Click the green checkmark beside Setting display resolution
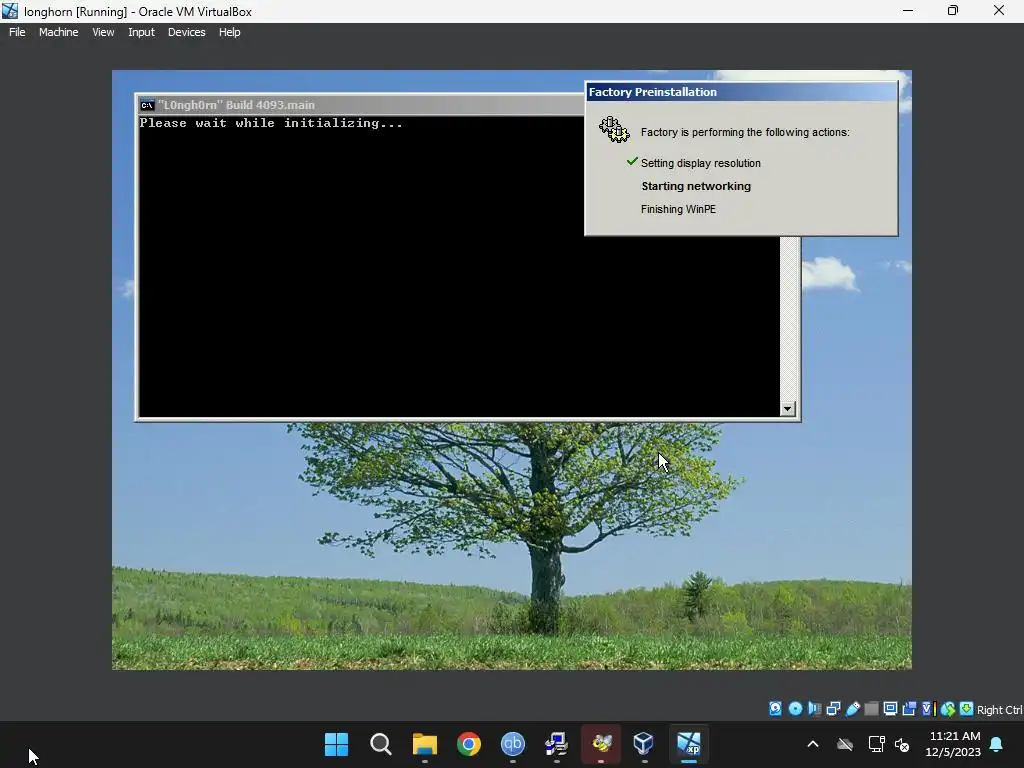 click(x=632, y=161)
